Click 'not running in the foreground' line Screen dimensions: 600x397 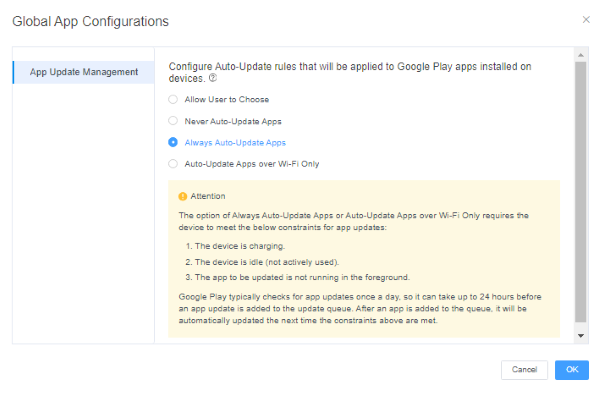click(298, 278)
